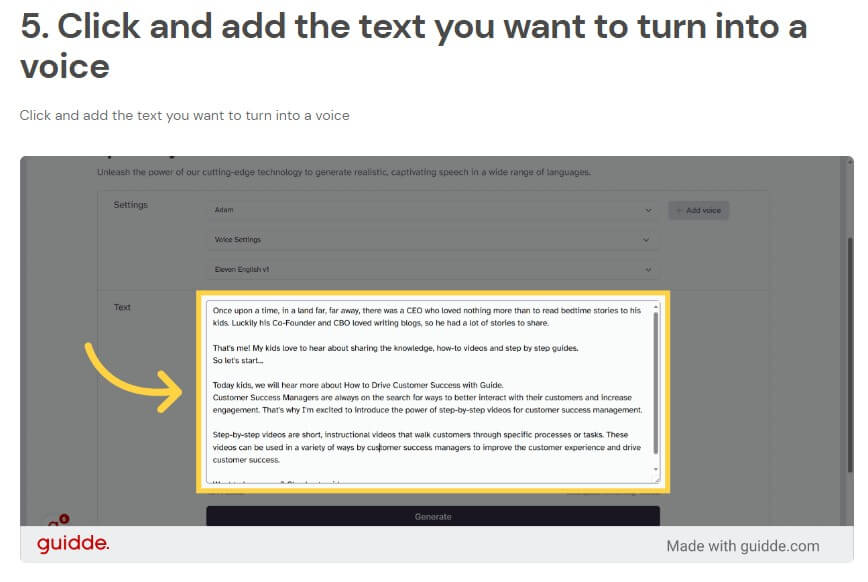The width and height of the screenshot is (868, 582).
Task: Click the text area scroll down arrow
Action: point(656,470)
